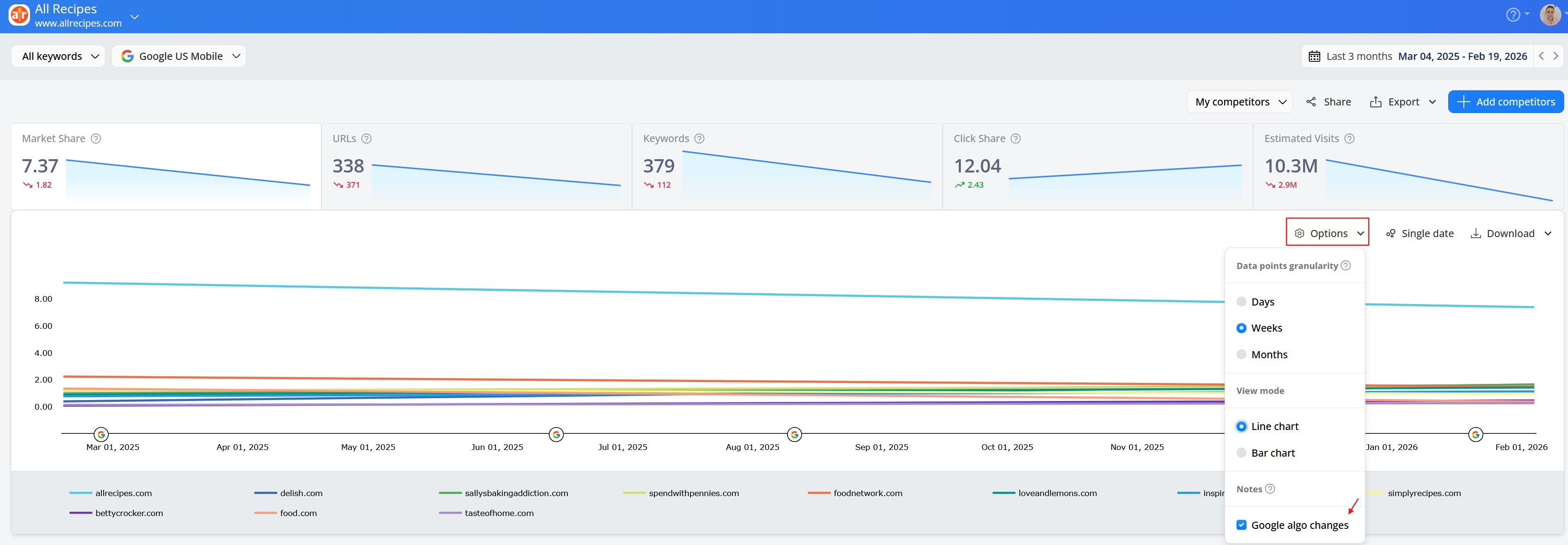Click Google algo marker near Jan 01, 2026
The width and height of the screenshot is (1568, 545).
click(x=1475, y=434)
